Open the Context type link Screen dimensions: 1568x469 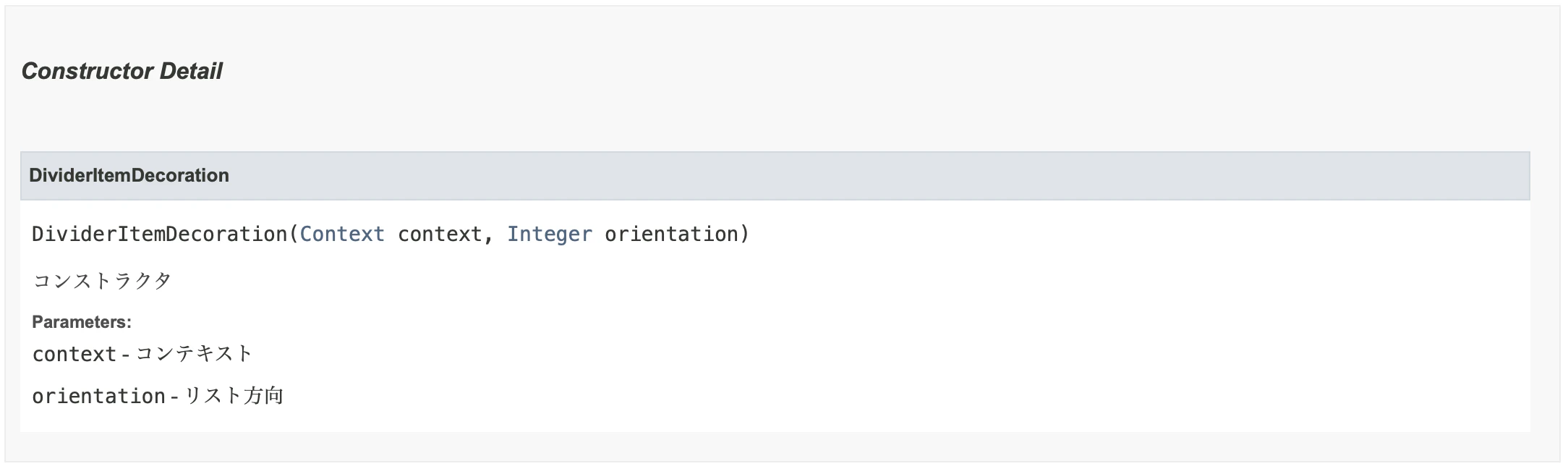coord(342,234)
